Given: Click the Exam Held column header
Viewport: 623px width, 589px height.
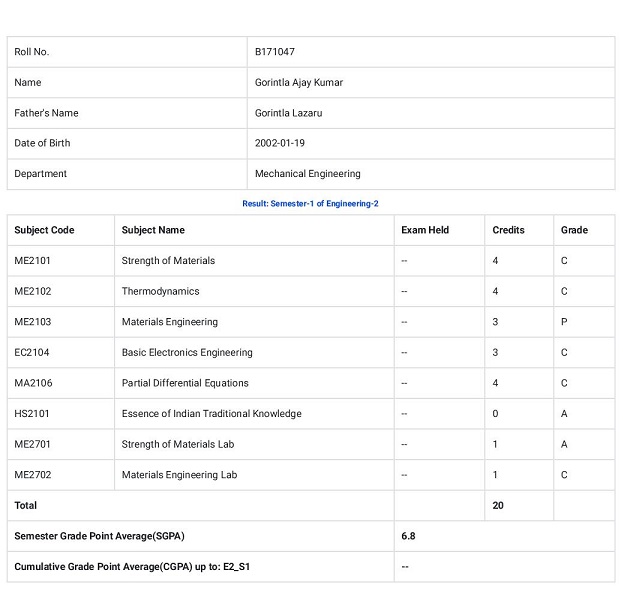Looking at the screenshot, I should 425,230.
